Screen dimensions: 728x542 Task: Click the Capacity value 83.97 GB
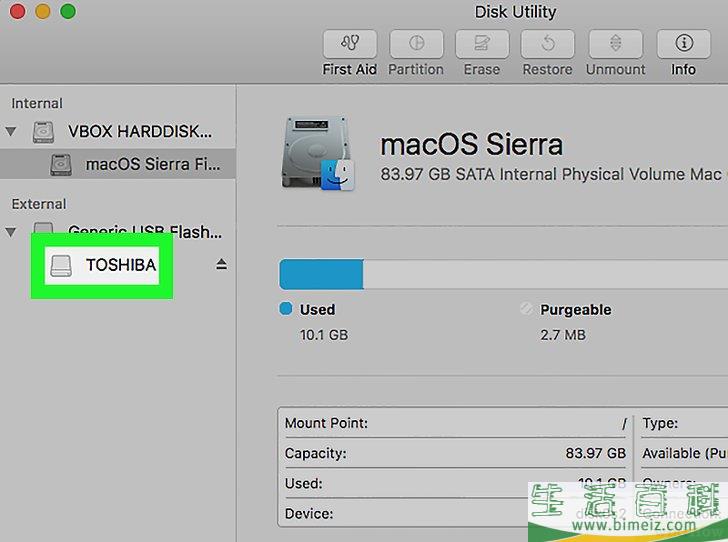point(596,453)
